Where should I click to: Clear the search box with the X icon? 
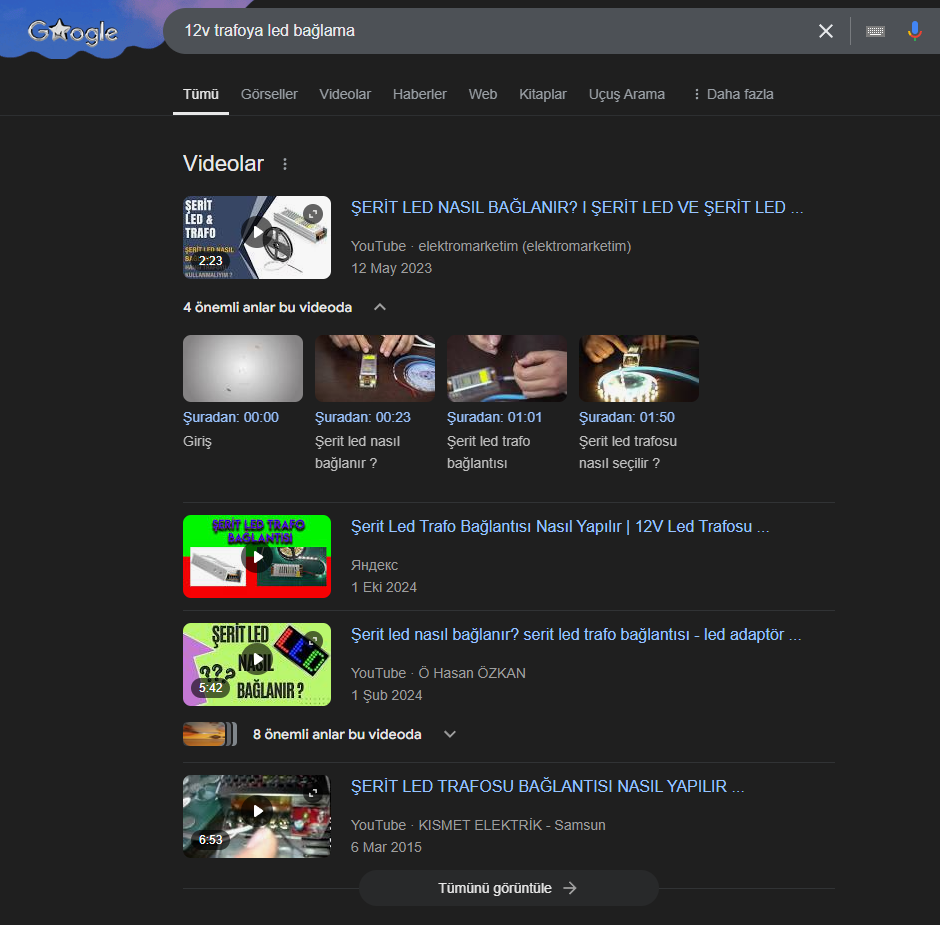825,31
